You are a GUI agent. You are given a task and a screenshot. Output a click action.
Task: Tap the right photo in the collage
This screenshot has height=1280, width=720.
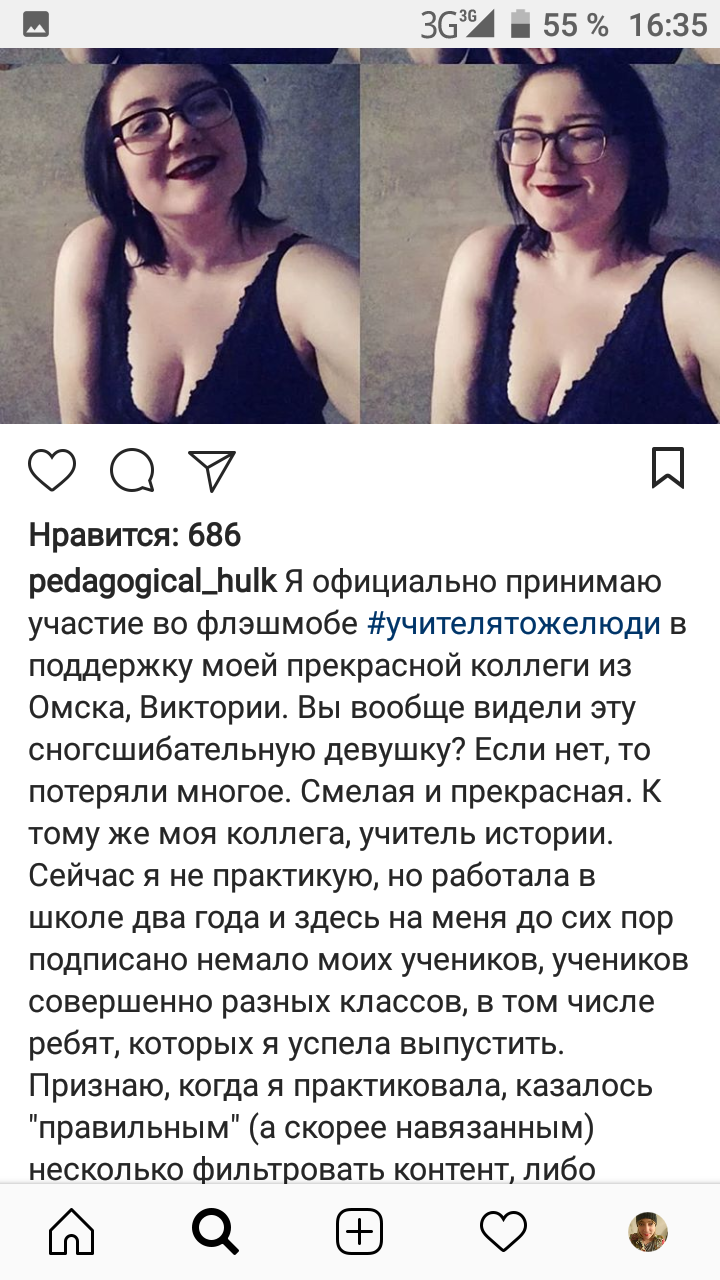click(541, 236)
